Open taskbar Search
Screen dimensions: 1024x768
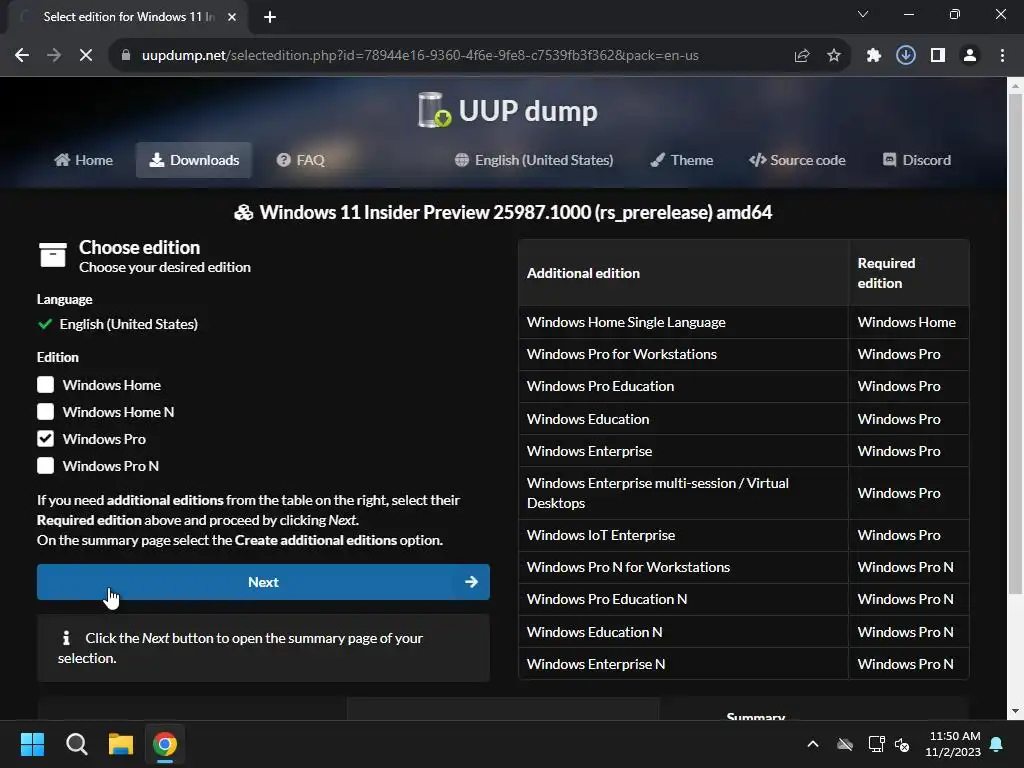pyautogui.click(x=76, y=744)
